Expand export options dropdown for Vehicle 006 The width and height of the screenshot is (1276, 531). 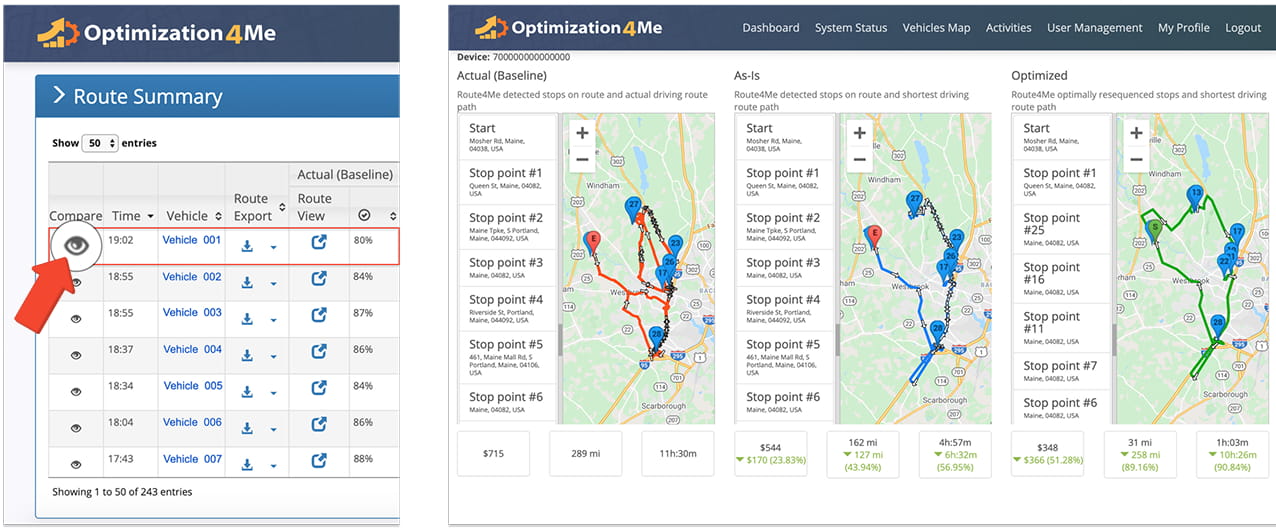tap(273, 430)
